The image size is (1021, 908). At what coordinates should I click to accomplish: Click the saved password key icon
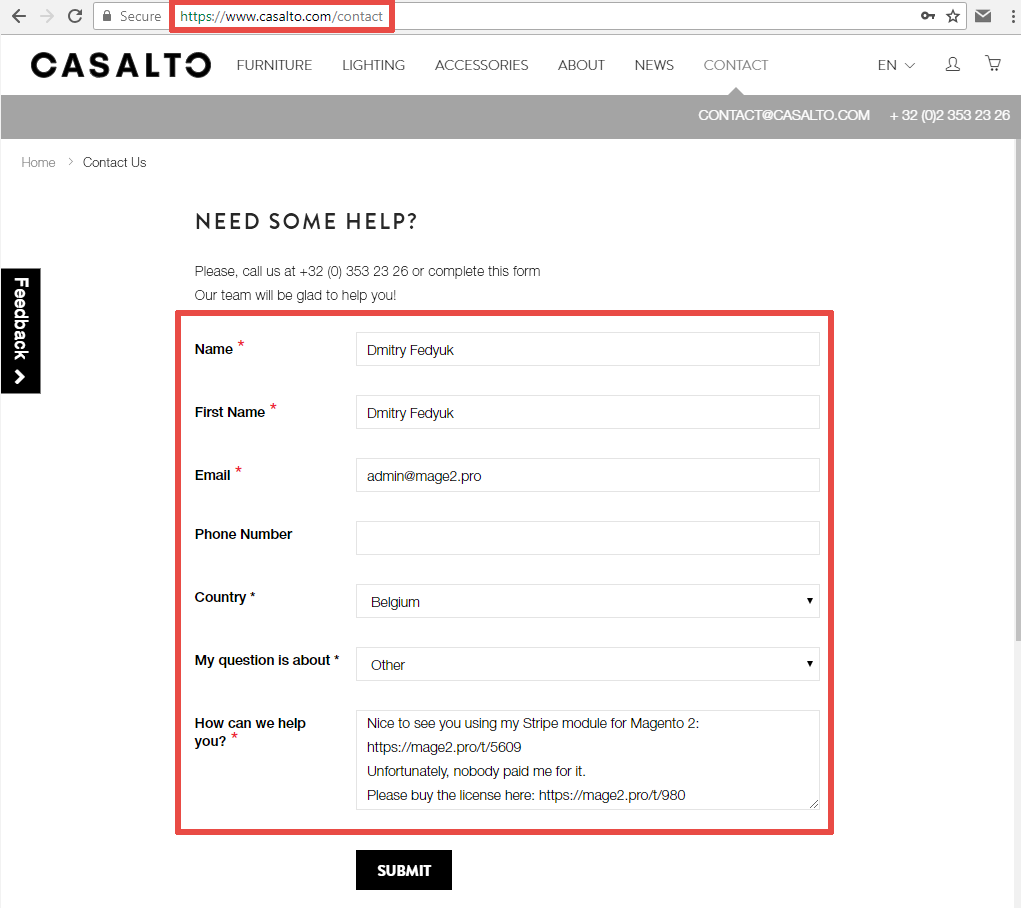(928, 16)
